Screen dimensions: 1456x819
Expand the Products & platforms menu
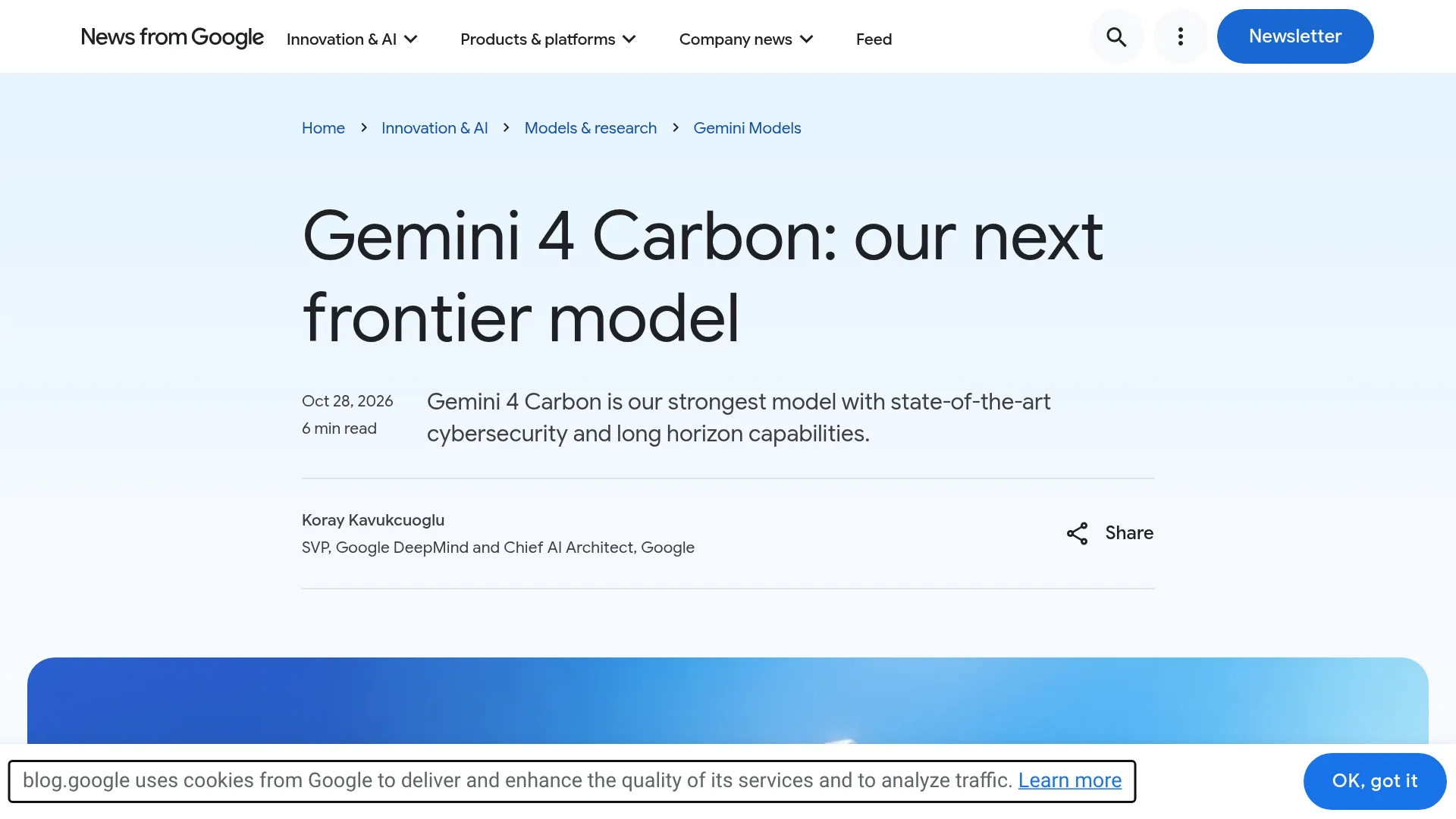pyautogui.click(x=548, y=39)
